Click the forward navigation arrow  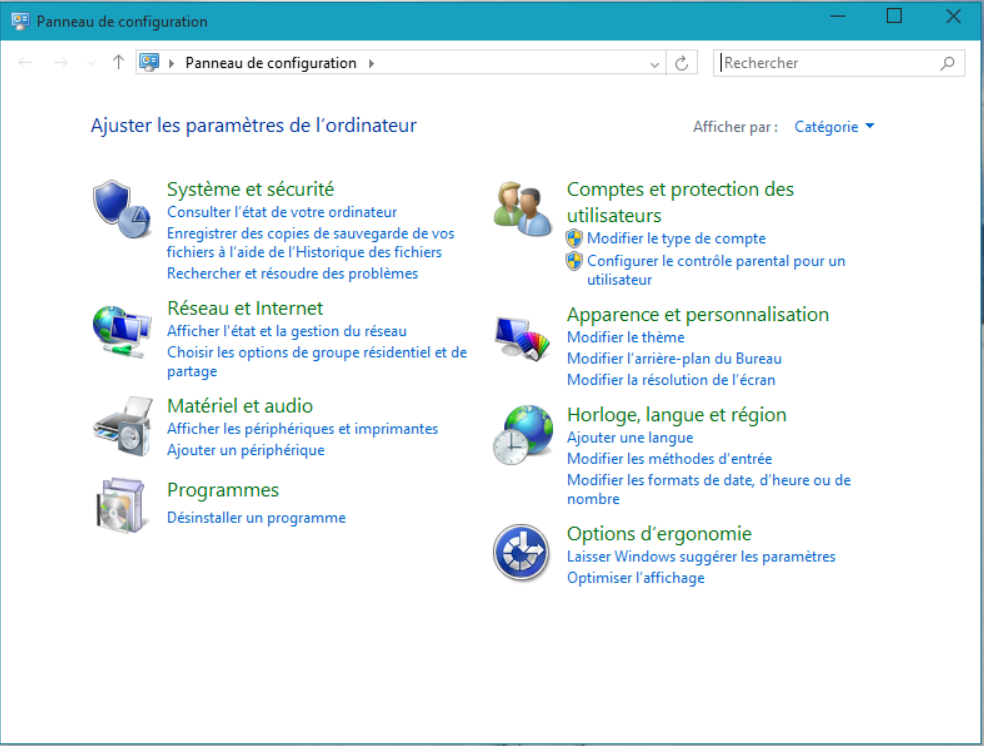pos(60,63)
